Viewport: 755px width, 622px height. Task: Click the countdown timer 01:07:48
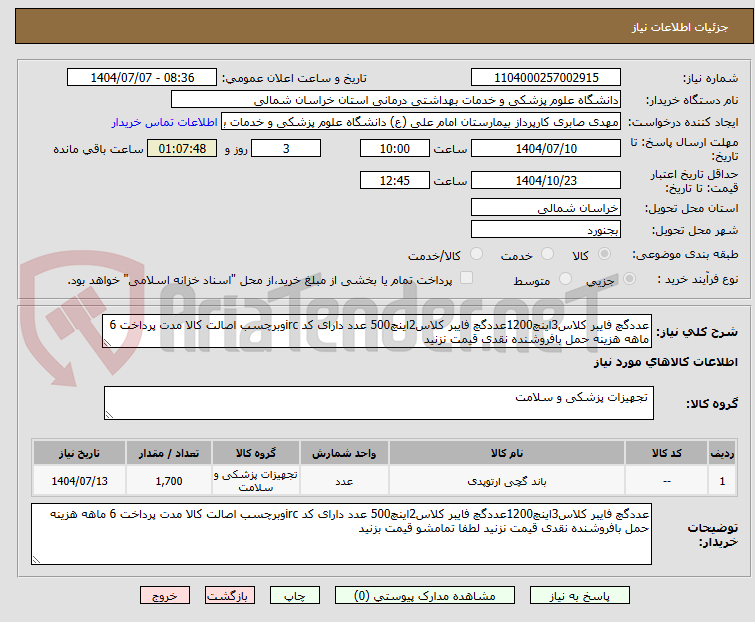[182, 148]
